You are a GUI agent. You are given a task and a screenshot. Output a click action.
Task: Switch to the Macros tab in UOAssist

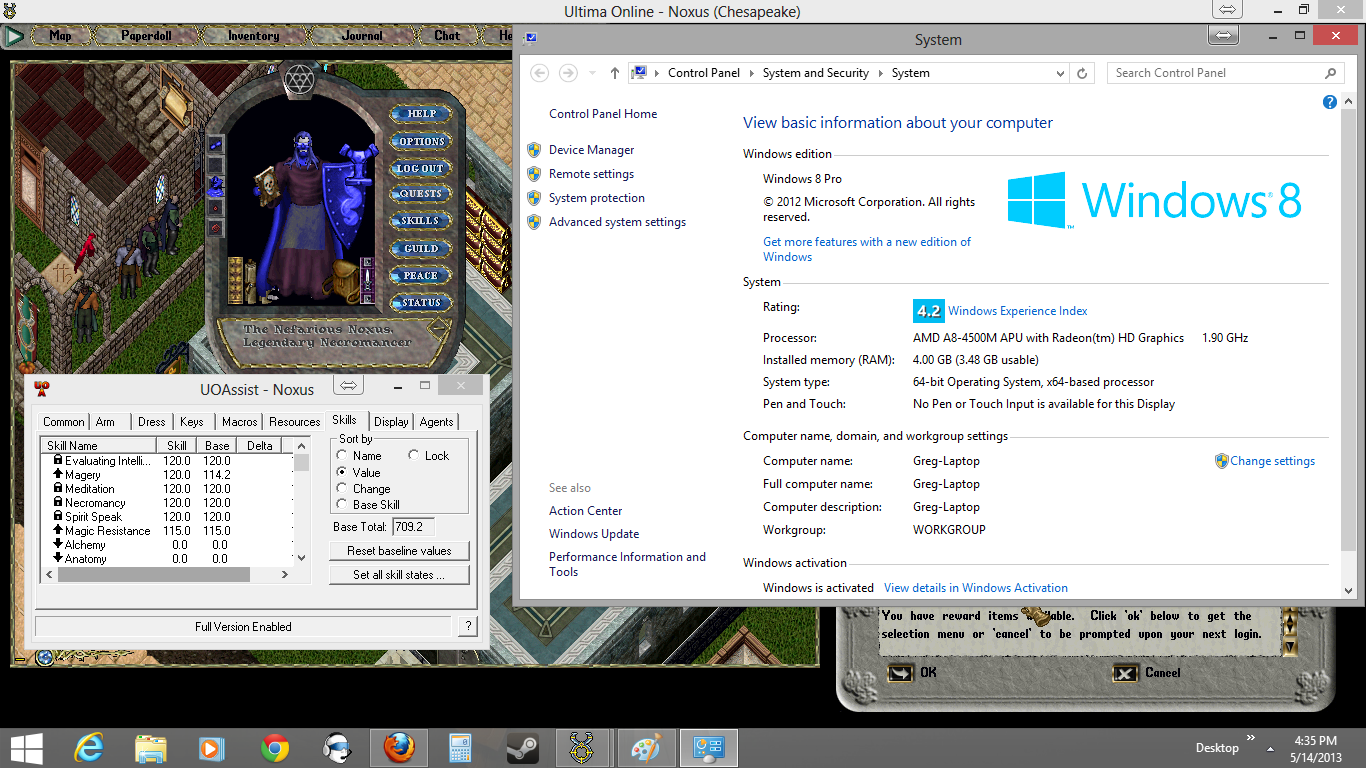[240, 422]
